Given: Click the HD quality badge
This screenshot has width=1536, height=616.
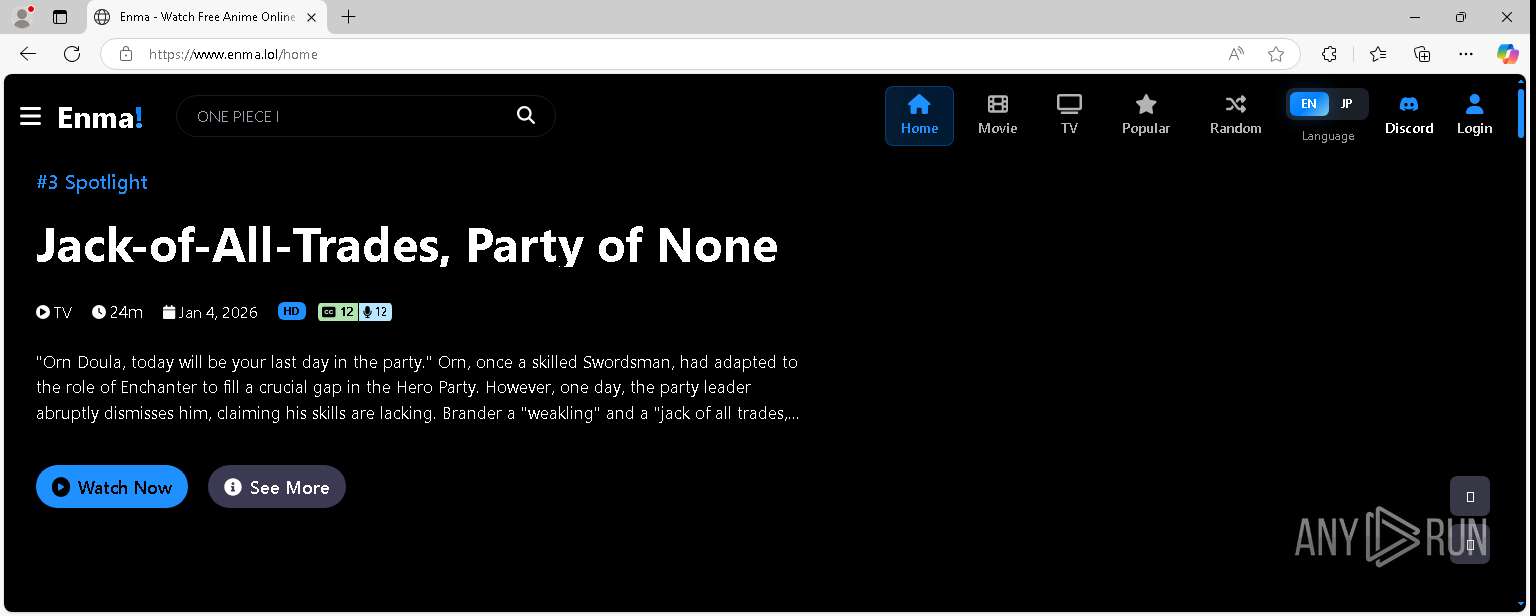Looking at the screenshot, I should [x=291, y=311].
